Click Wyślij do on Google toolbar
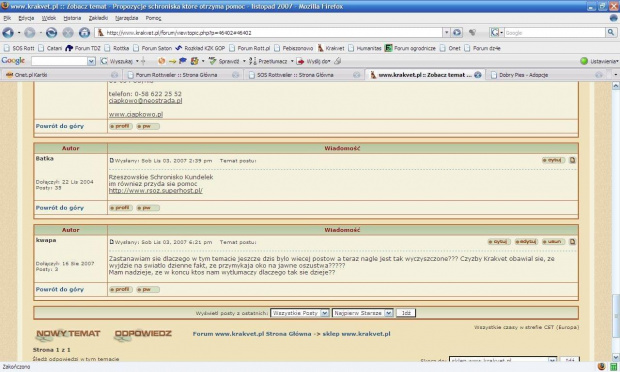620x372 pixels. click(x=313, y=61)
